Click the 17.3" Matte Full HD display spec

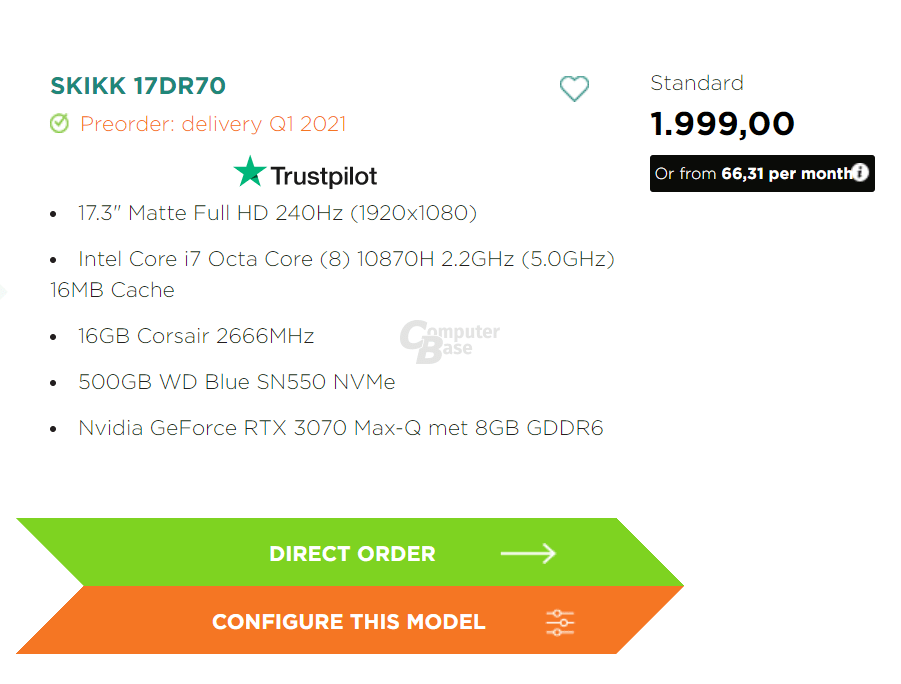pyautogui.click(x=278, y=213)
